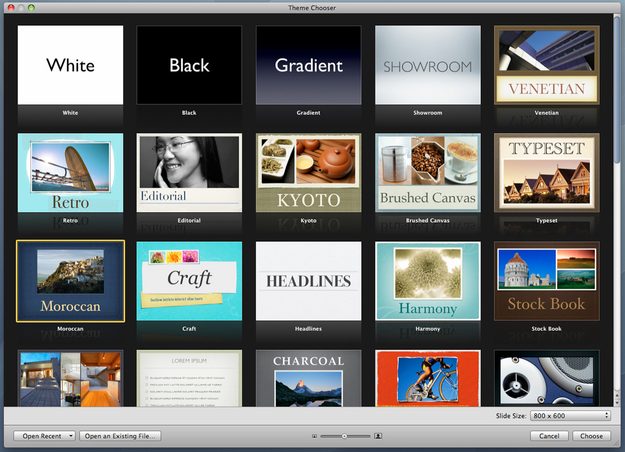This screenshot has width=625, height=452.
Task: Click the thumbnail size slider handle
Action: click(x=344, y=436)
